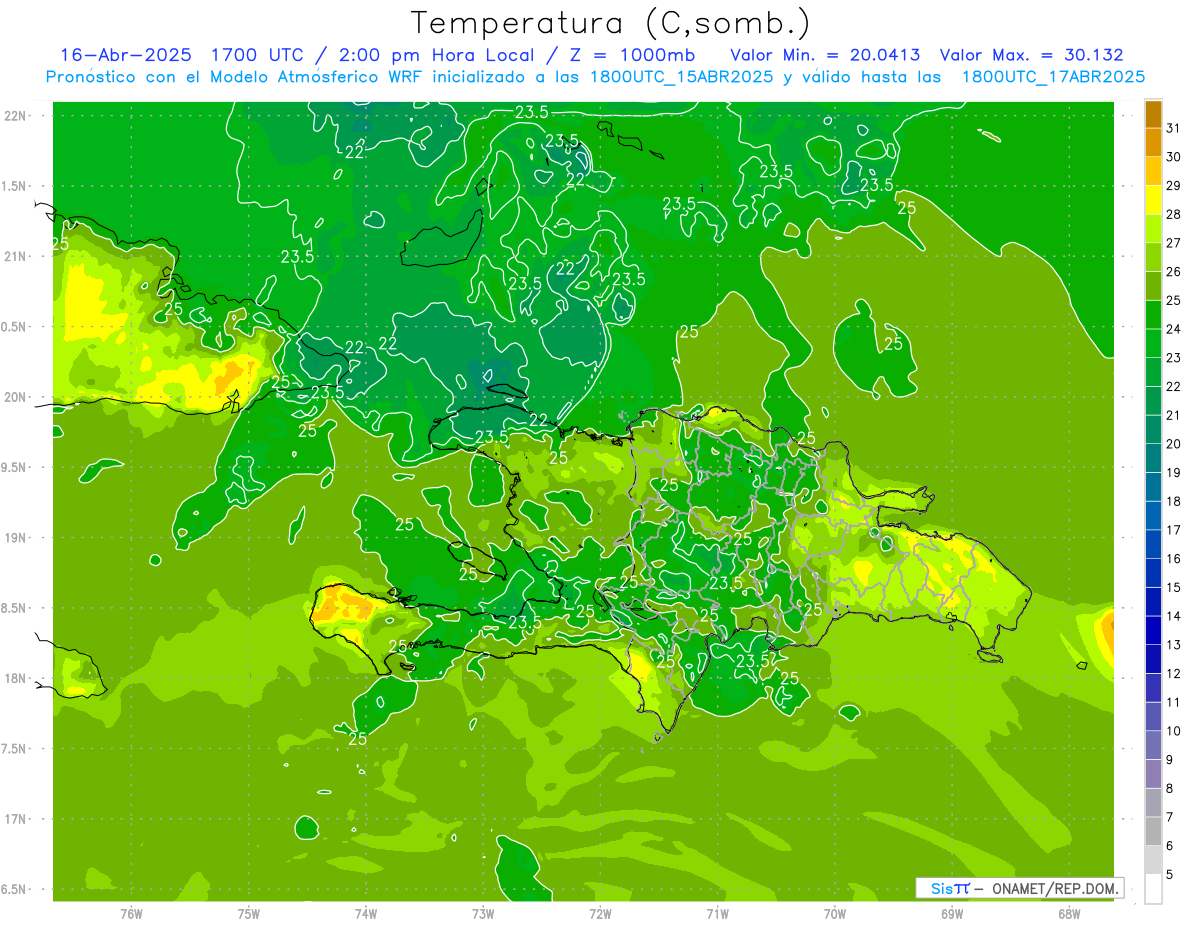The width and height of the screenshot is (1200, 927).
Task: Click the gray legend swatch between 6 and 7
Action: pos(1153,831)
